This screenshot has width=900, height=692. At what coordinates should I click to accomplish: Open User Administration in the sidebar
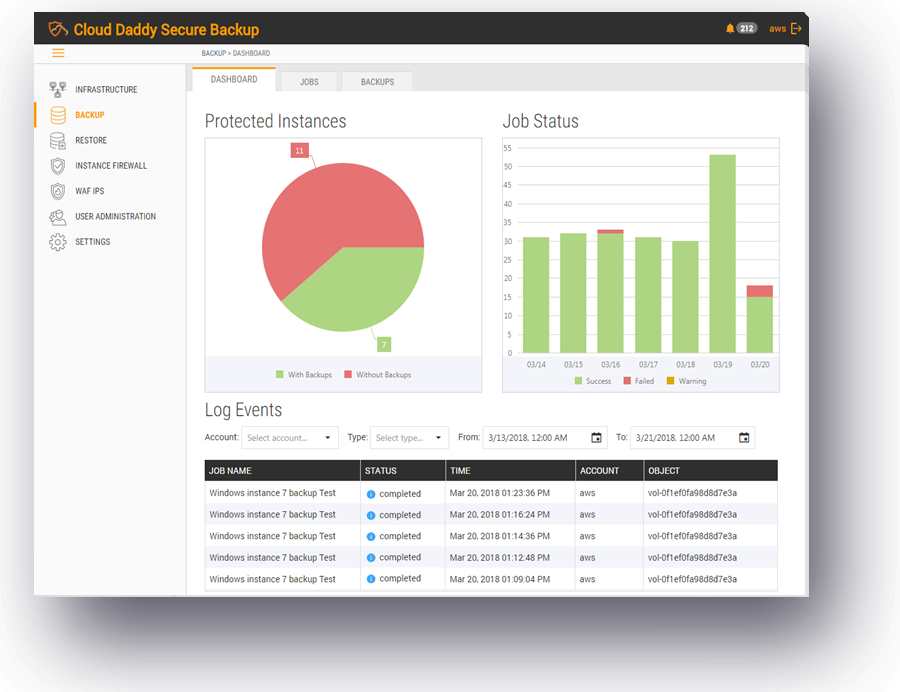tap(115, 216)
